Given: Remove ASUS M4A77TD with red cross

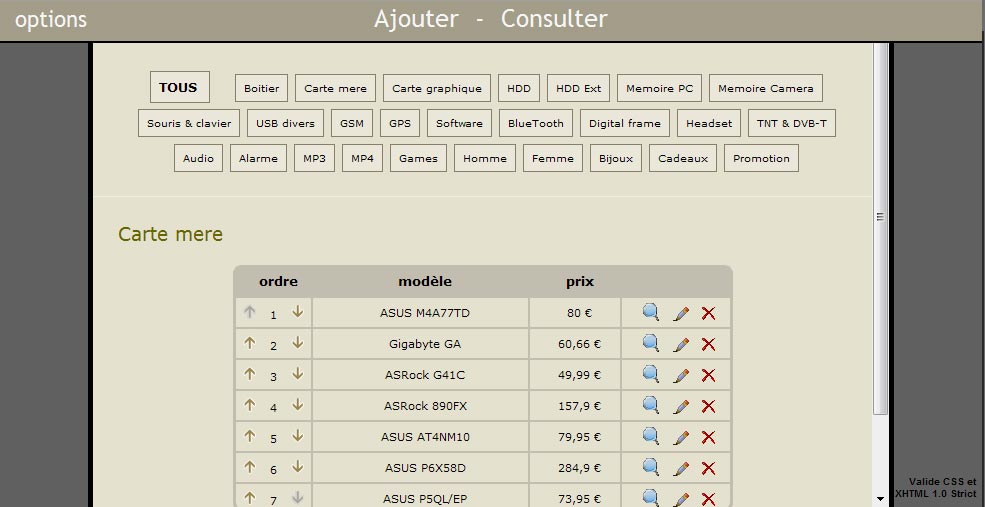Looking at the screenshot, I should coord(709,313).
